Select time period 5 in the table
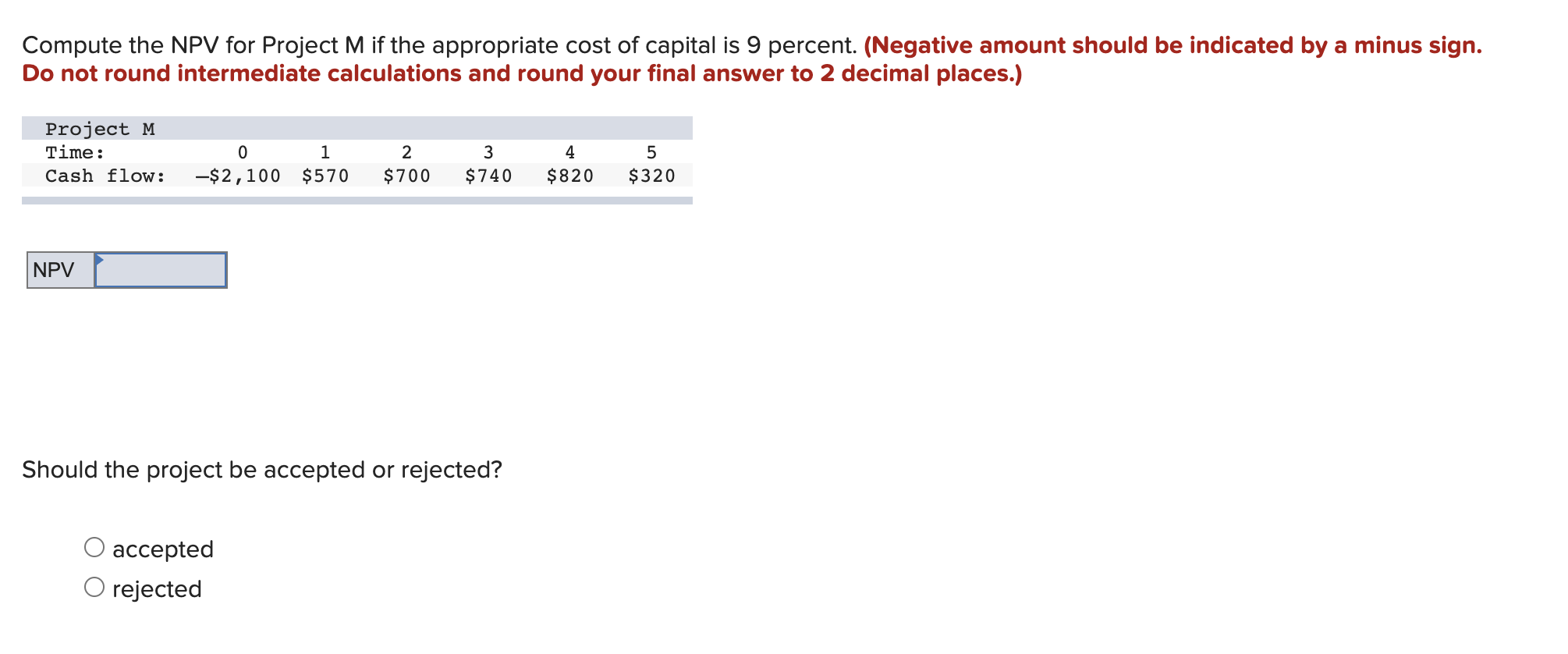Viewport: 1568px width, 654px height. [x=650, y=151]
